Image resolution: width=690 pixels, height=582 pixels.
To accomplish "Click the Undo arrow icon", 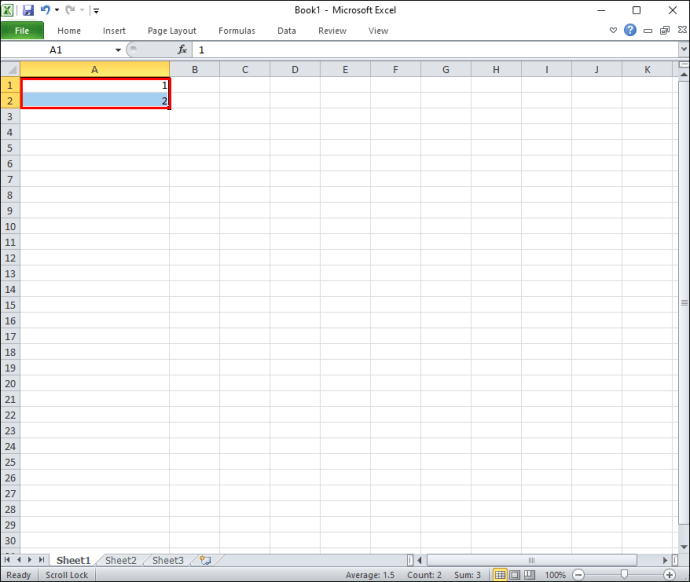I will pyautogui.click(x=45, y=9).
